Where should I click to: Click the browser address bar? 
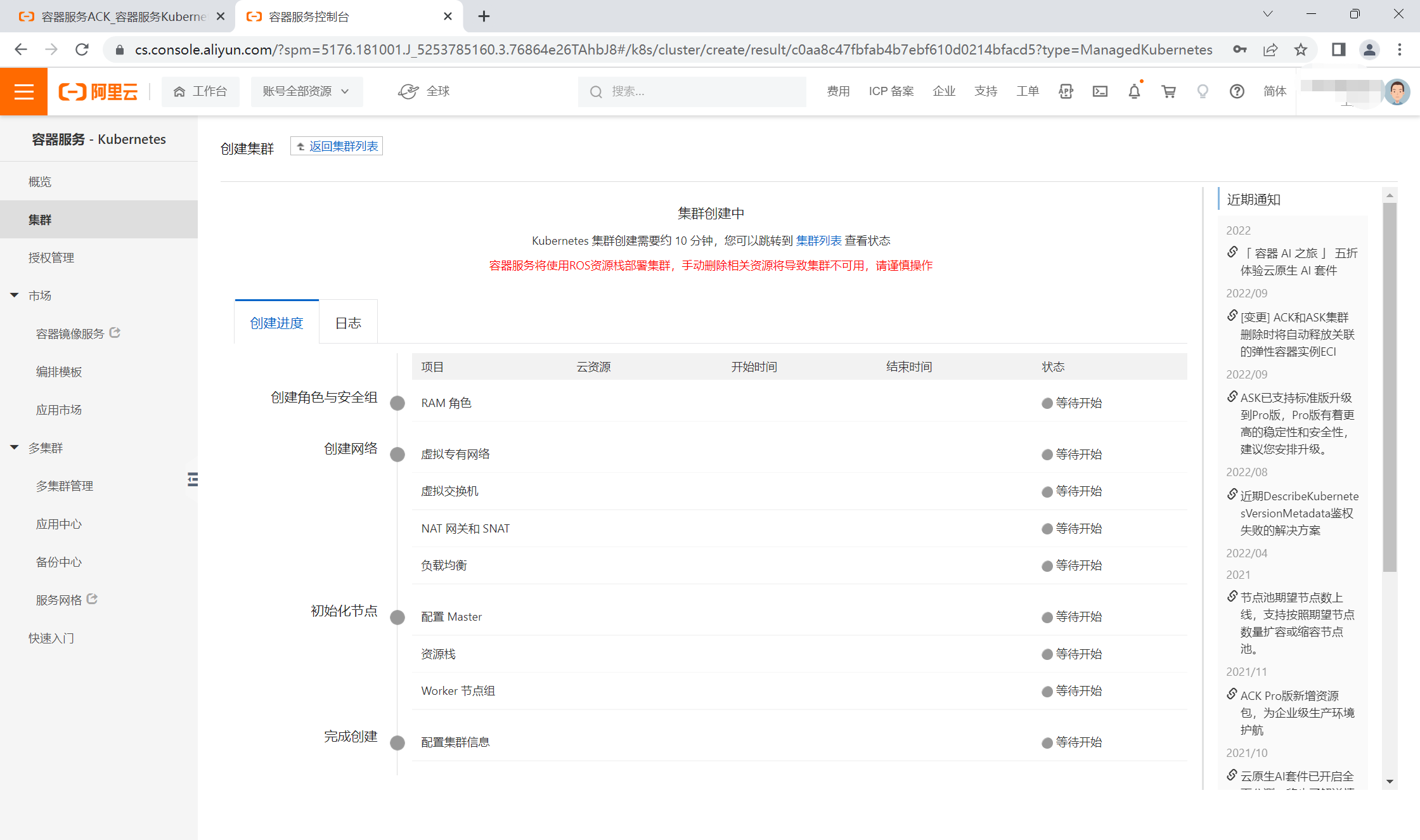673,49
